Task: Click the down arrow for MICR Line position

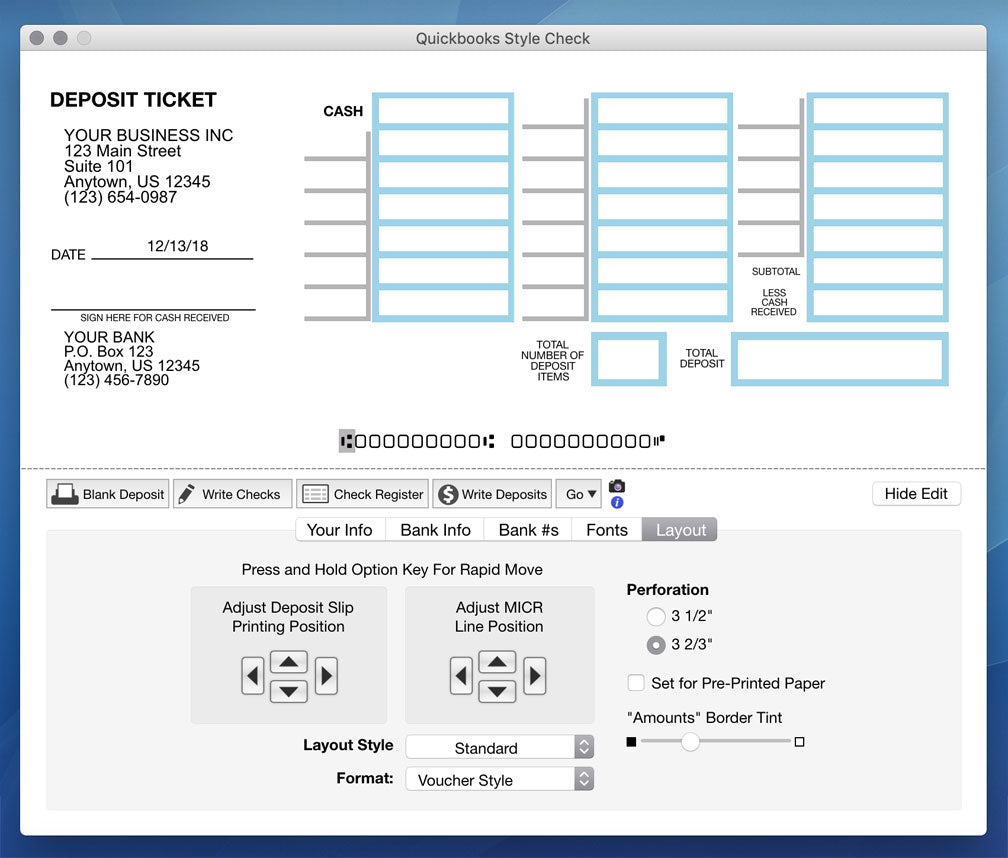Action: pyautogui.click(x=497, y=691)
